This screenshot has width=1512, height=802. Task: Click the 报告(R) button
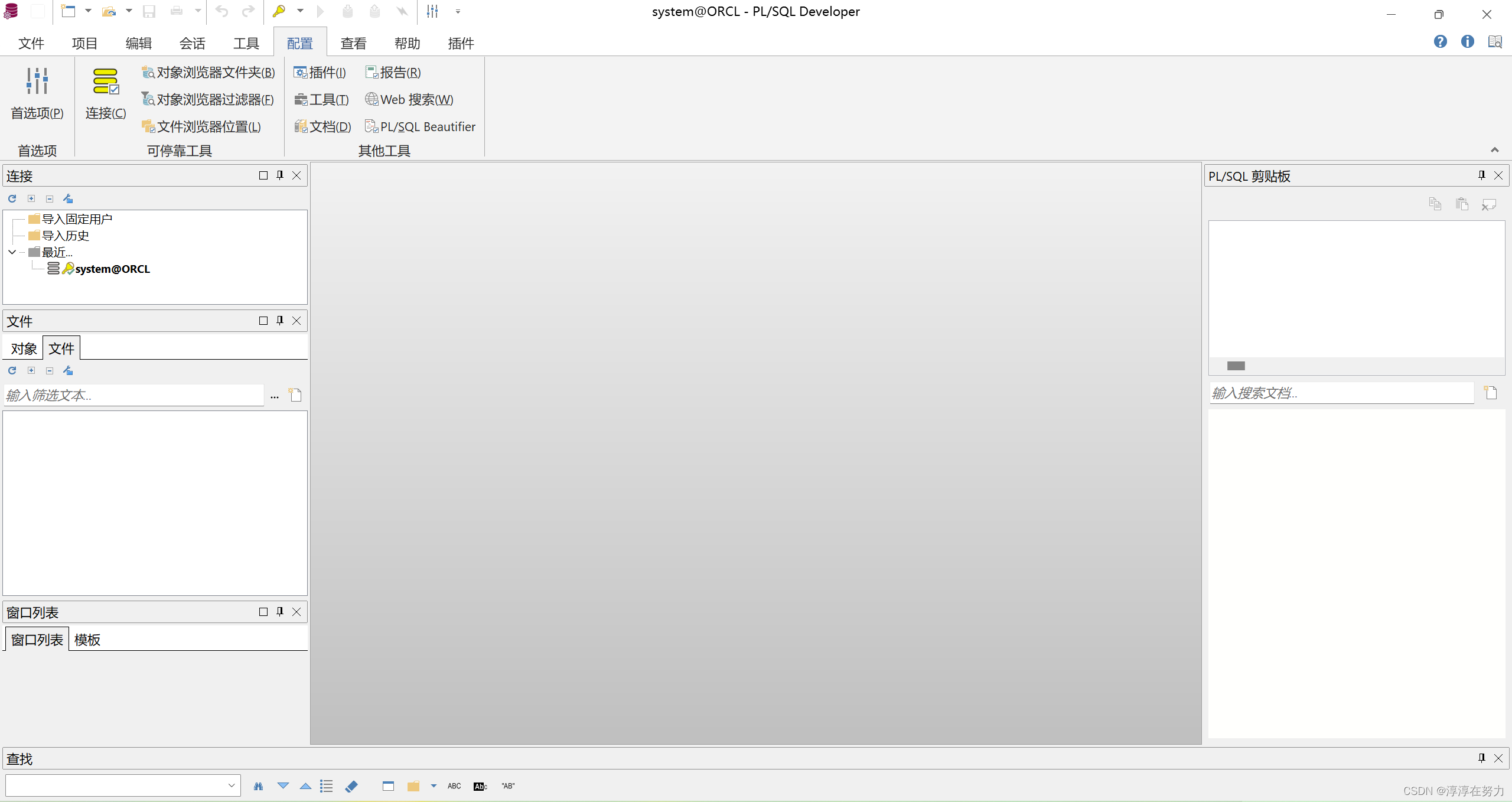(x=393, y=73)
